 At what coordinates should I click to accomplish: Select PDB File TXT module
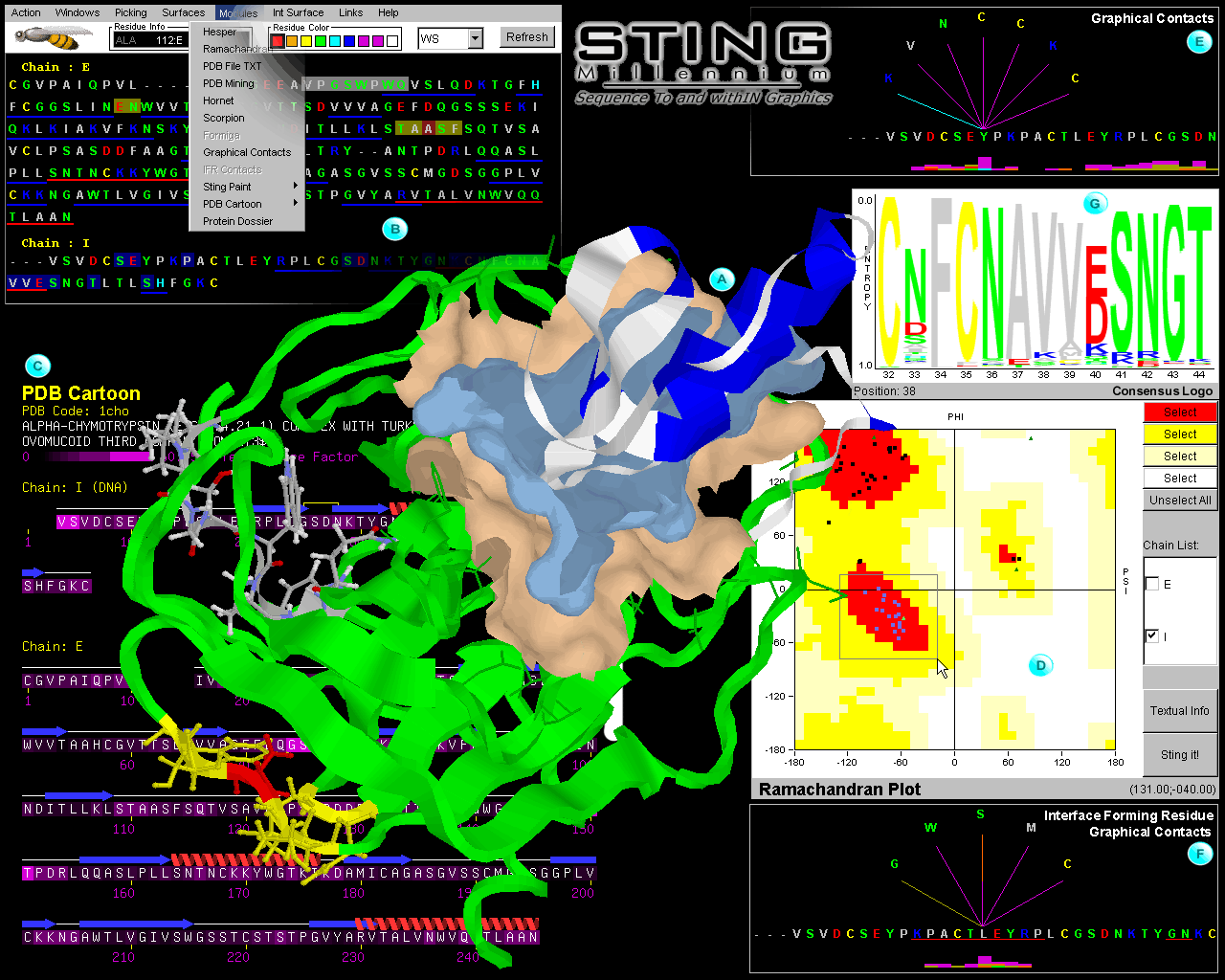point(247,66)
